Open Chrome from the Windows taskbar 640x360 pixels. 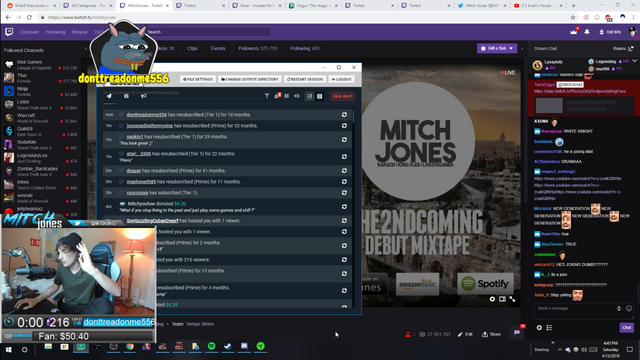(x=130, y=346)
